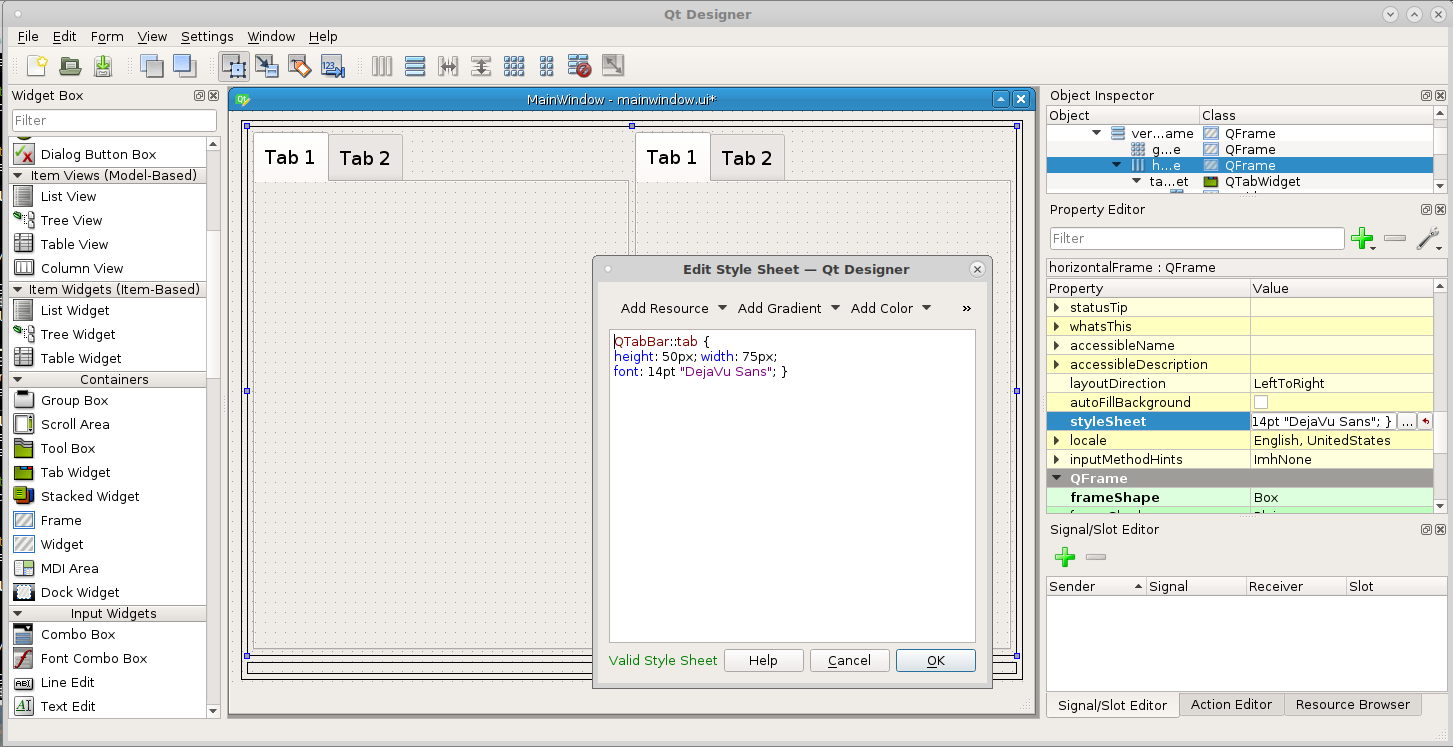Apply Lay Out Vertically
The width and height of the screenshot is (1453, 747).
tap(415, 66)
